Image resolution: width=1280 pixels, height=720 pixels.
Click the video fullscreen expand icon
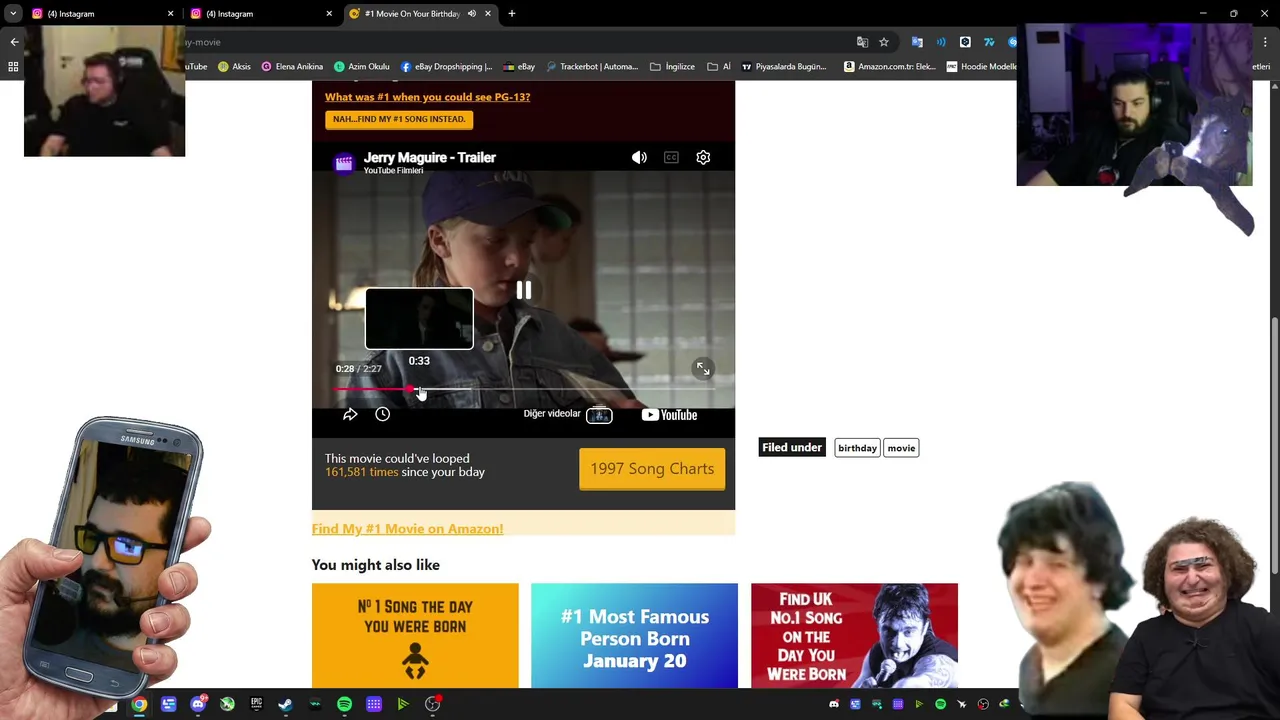(703, 369)
